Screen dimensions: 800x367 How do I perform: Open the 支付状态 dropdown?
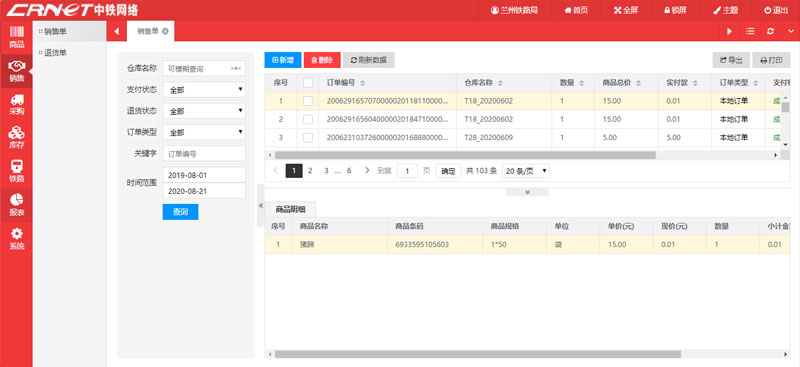(x=204, y=90)
